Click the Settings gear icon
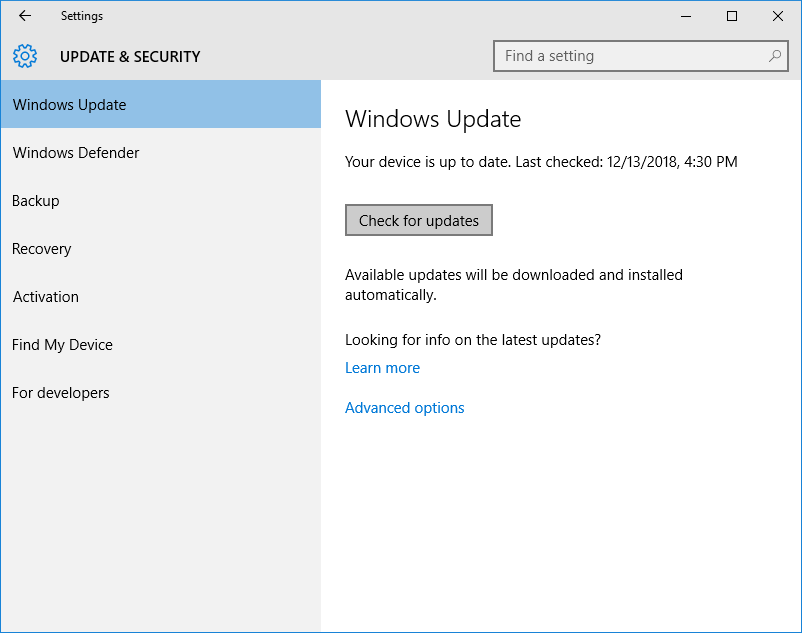The image size is (802, 633). click(x=24, y=56)
